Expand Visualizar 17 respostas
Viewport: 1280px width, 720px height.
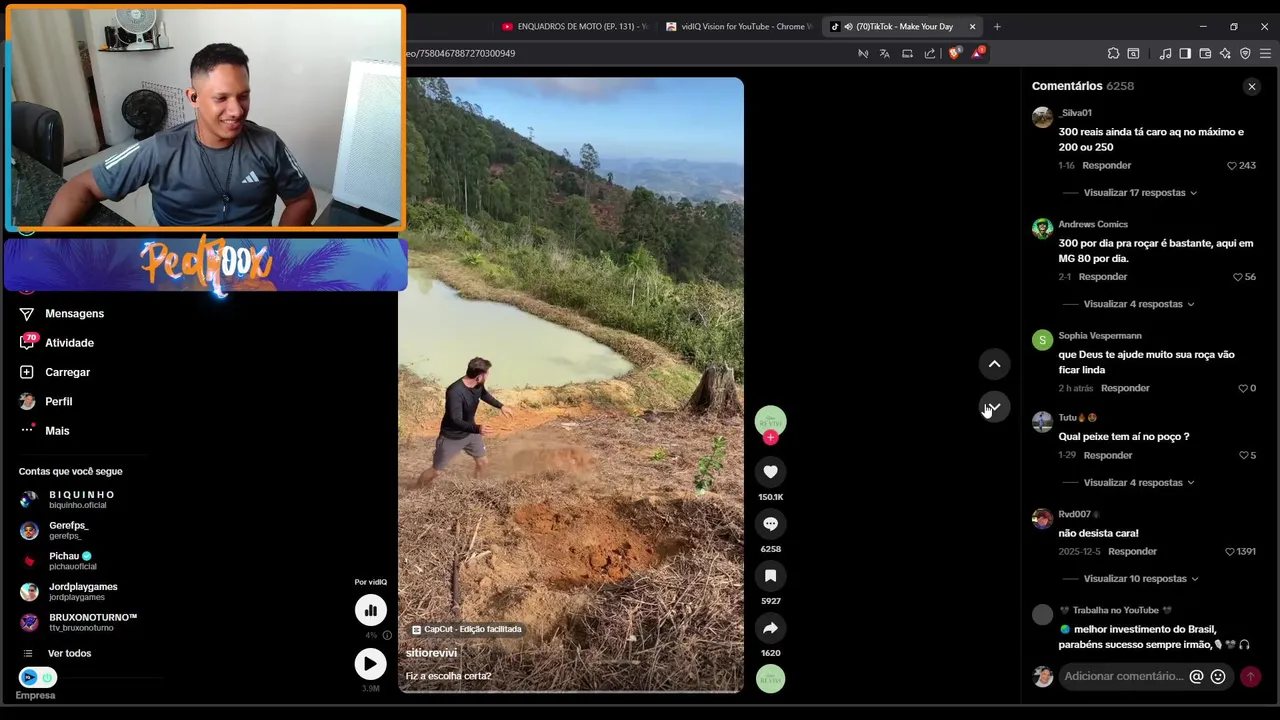(1140, 193)
